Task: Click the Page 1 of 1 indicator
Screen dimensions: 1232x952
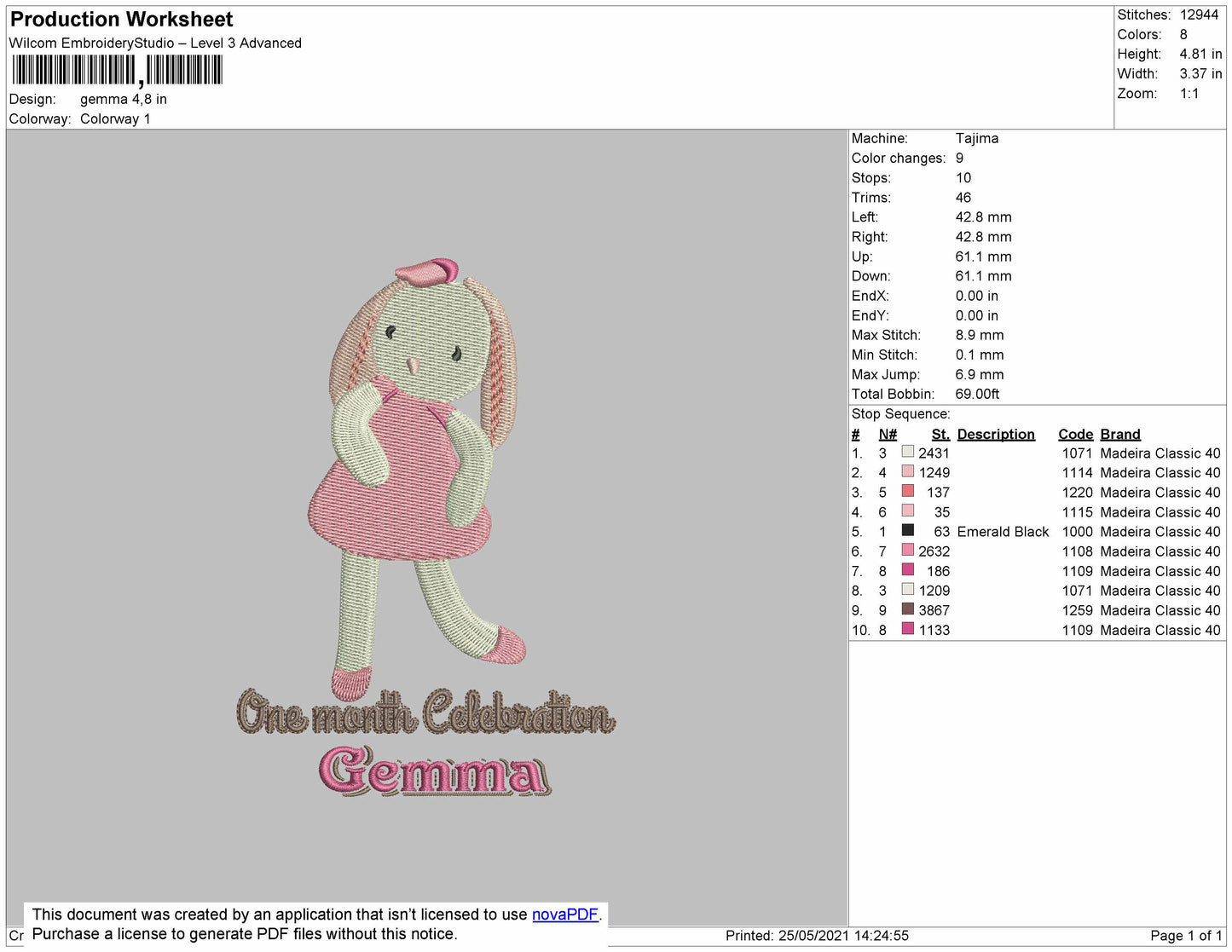Action: point(1186,936)
